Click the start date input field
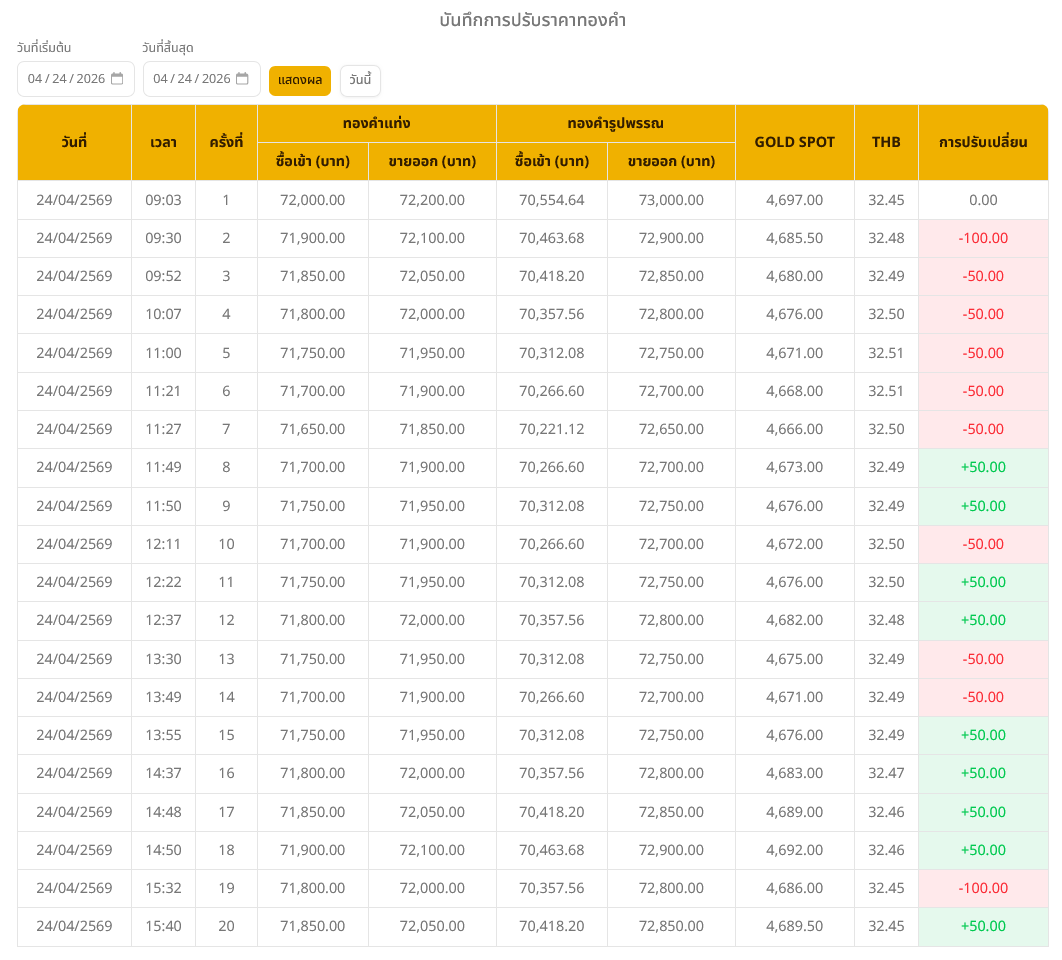 point(65,79)
